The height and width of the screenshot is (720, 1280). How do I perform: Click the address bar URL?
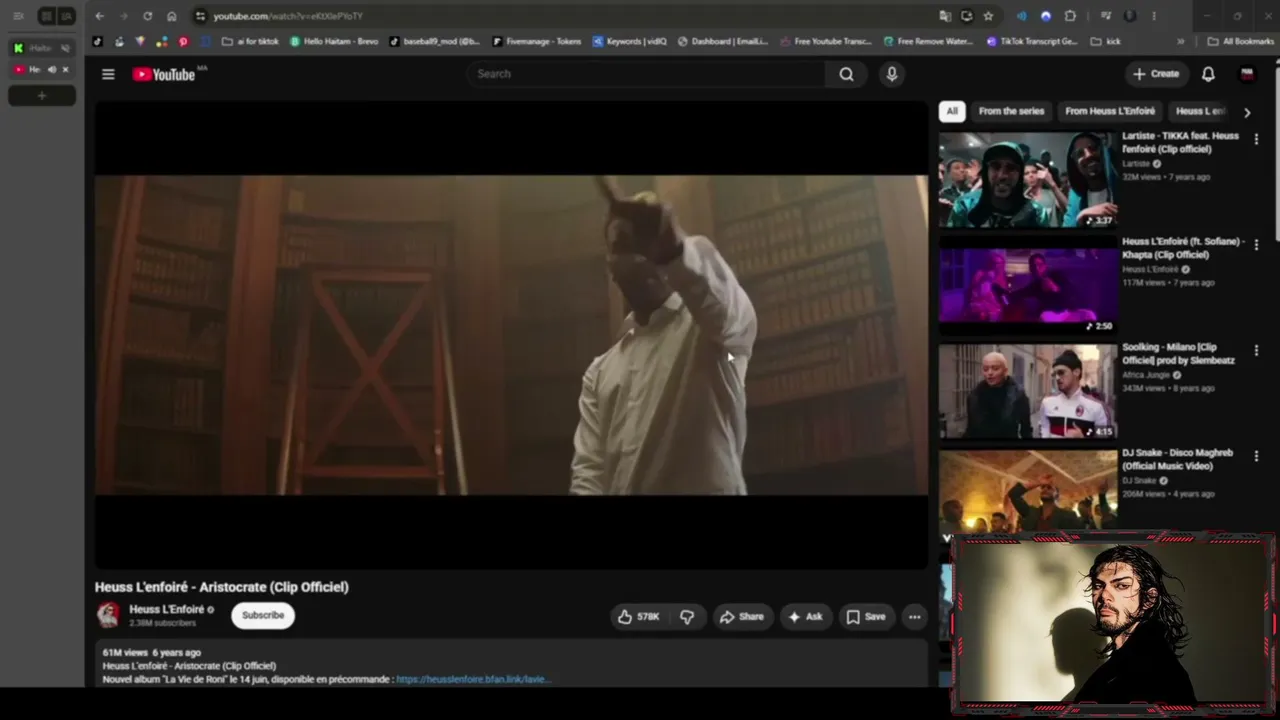[288, 16]
